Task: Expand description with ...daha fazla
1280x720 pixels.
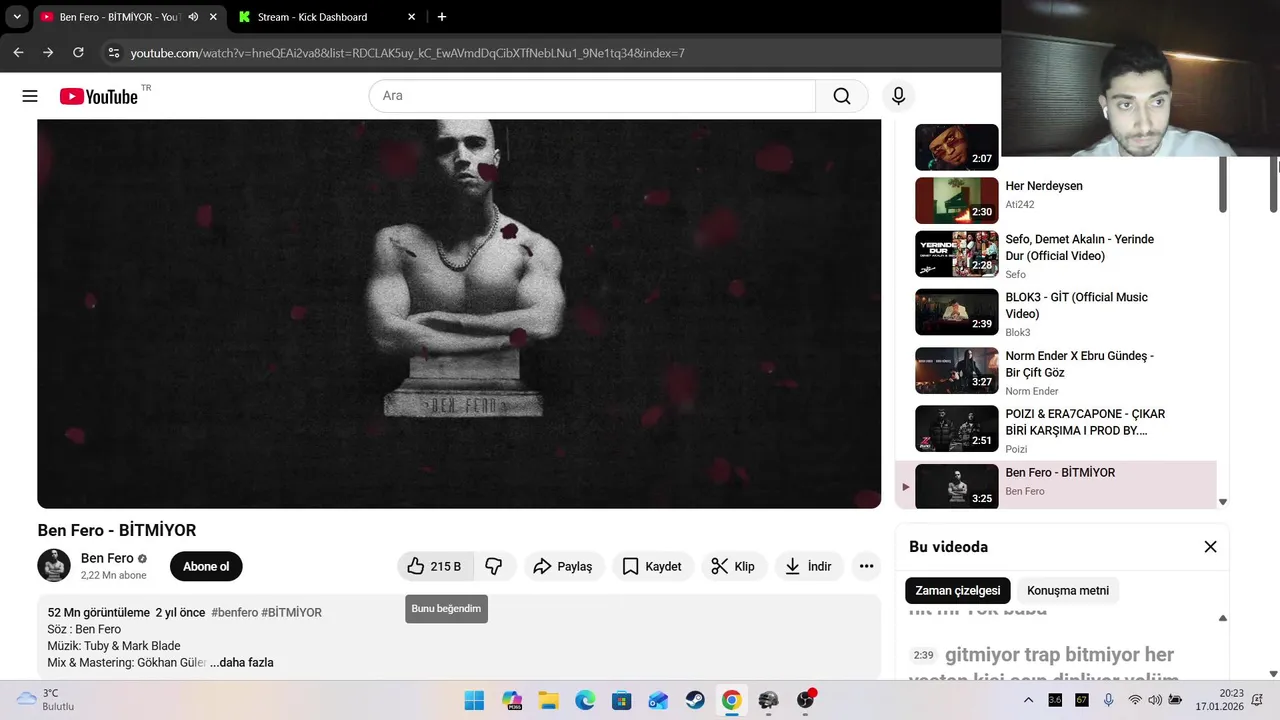Action: pos(241,662)
